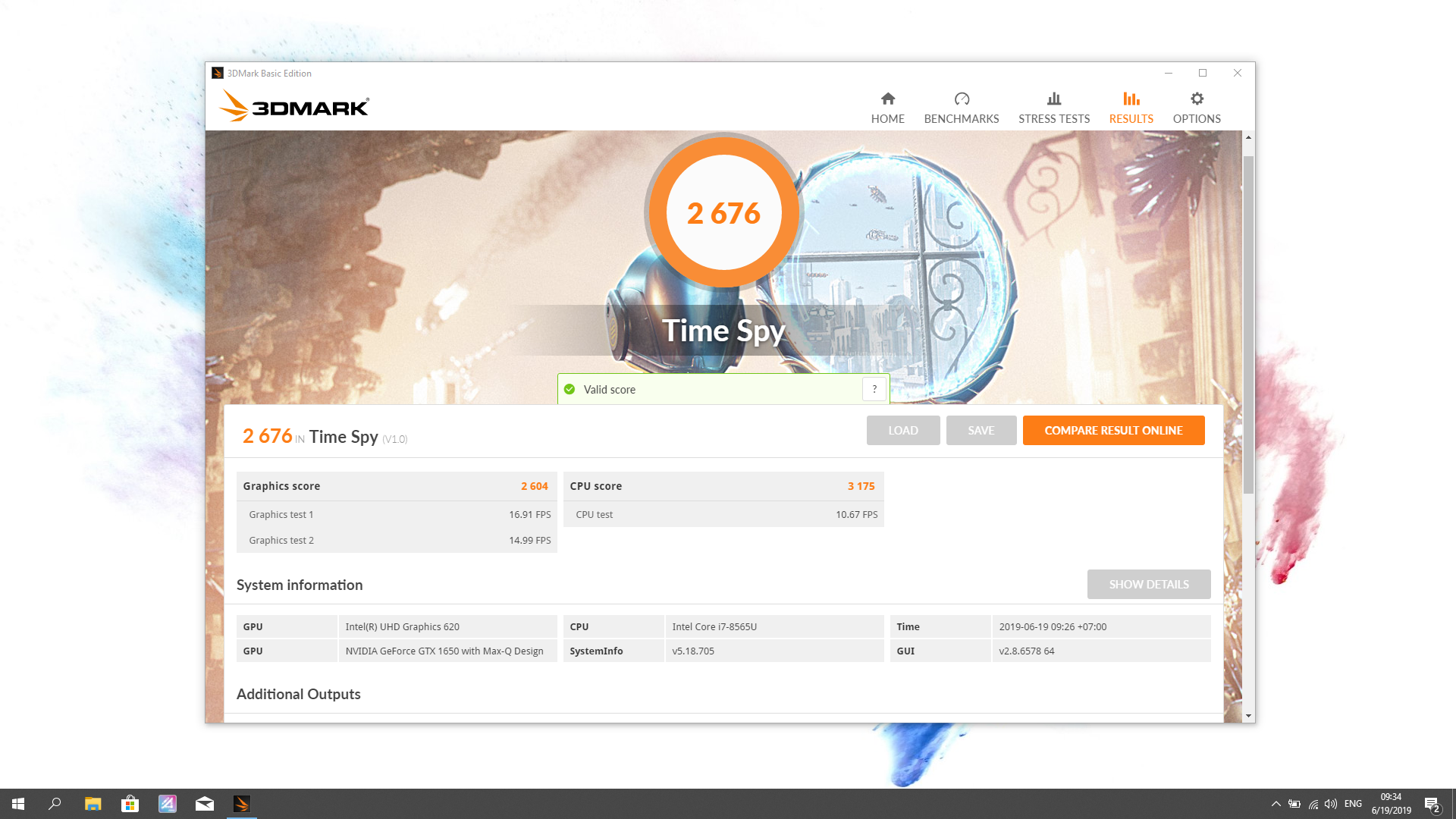Click the Graphics score value 2 604

pyautogui.click(x=534, y=486)
